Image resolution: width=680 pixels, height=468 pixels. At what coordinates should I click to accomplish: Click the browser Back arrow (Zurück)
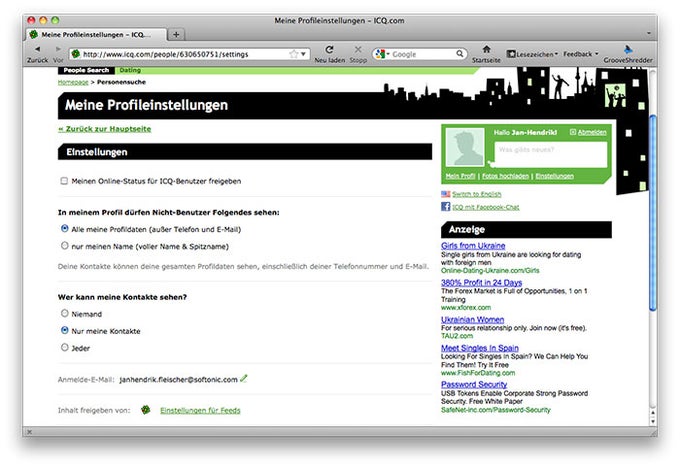coord(38,49)
